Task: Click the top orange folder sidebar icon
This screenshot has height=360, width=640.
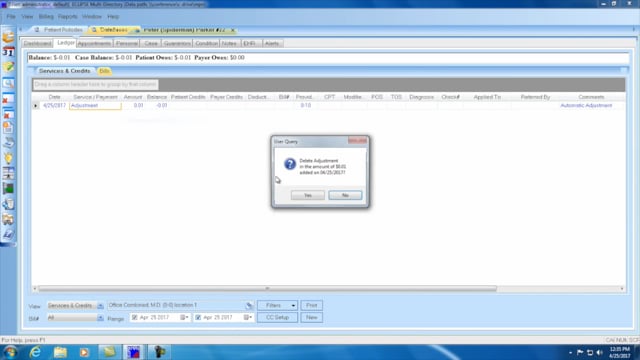Action: (8, 37)
